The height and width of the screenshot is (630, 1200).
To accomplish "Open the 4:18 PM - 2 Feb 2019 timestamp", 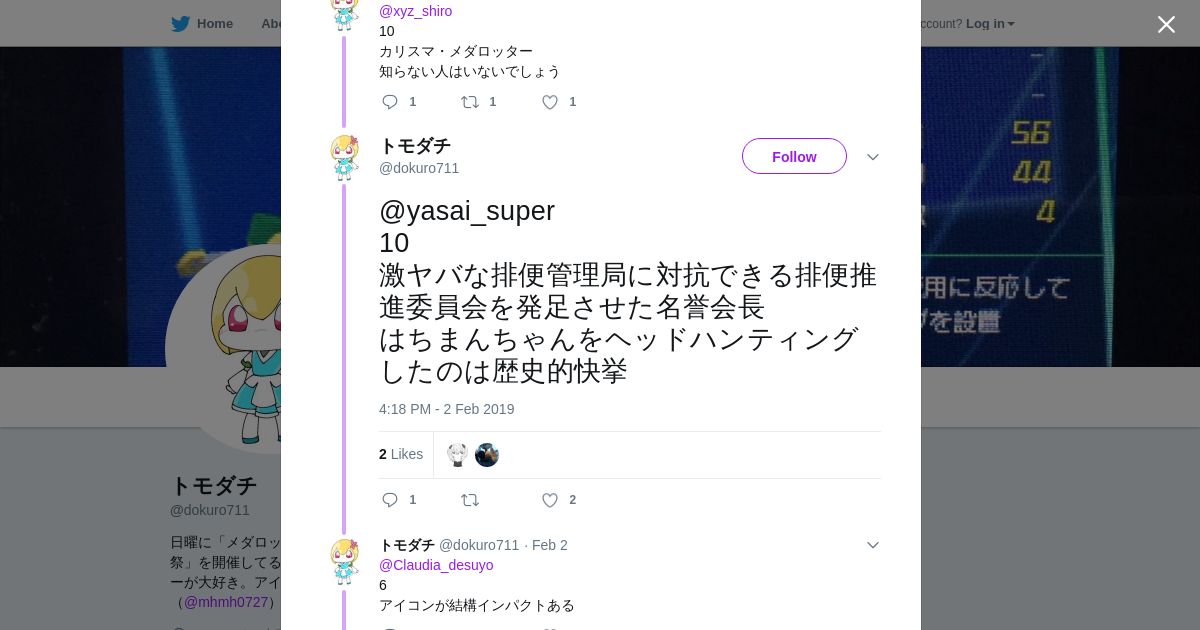I will click(x=447, y=409).
